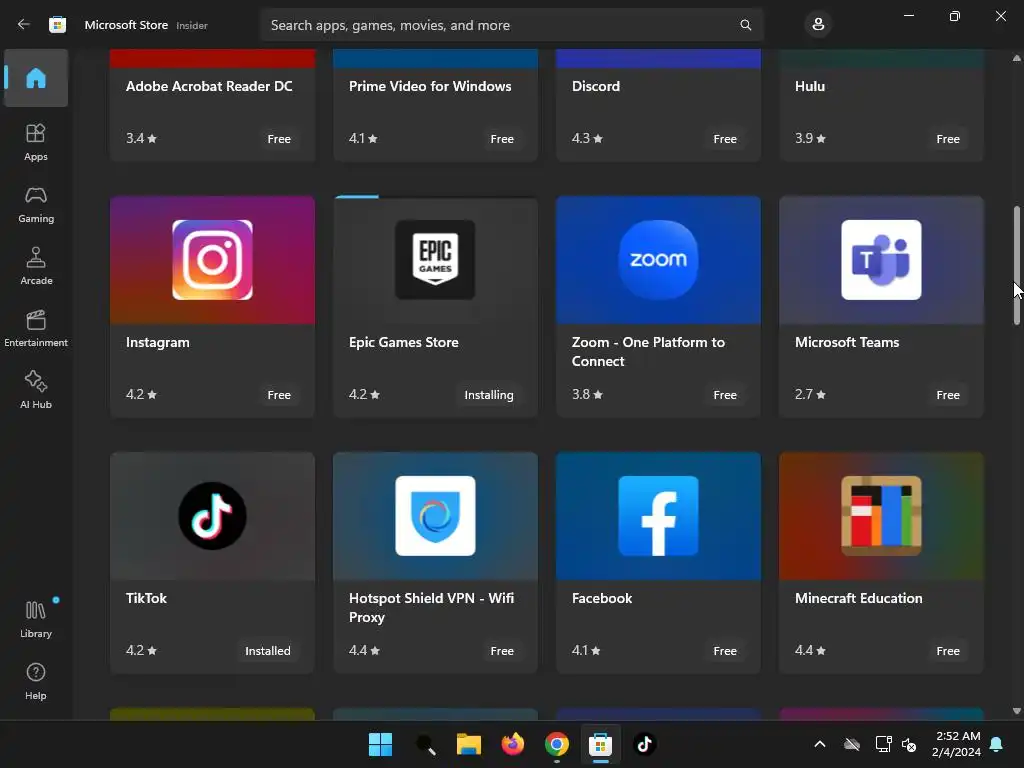Click Free button for Discord
1024x768 pixels.
725,138
